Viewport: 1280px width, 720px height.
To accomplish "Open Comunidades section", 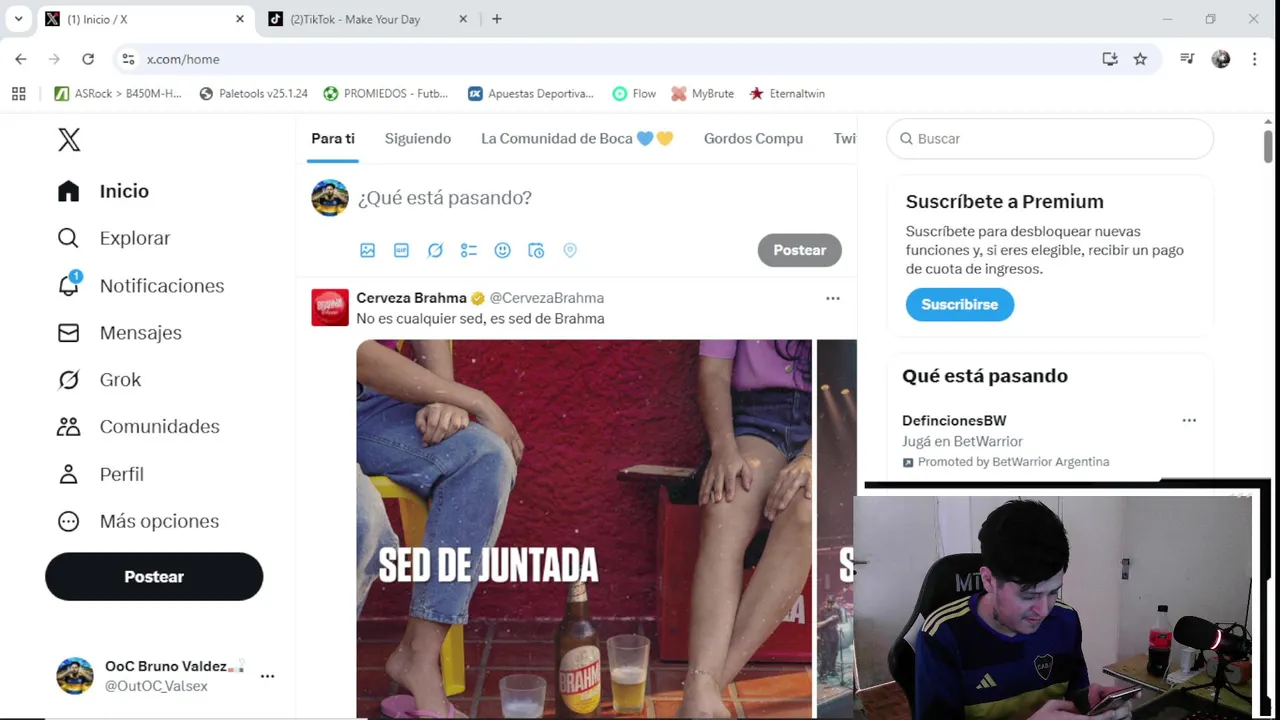I will (x=138, y=427).
